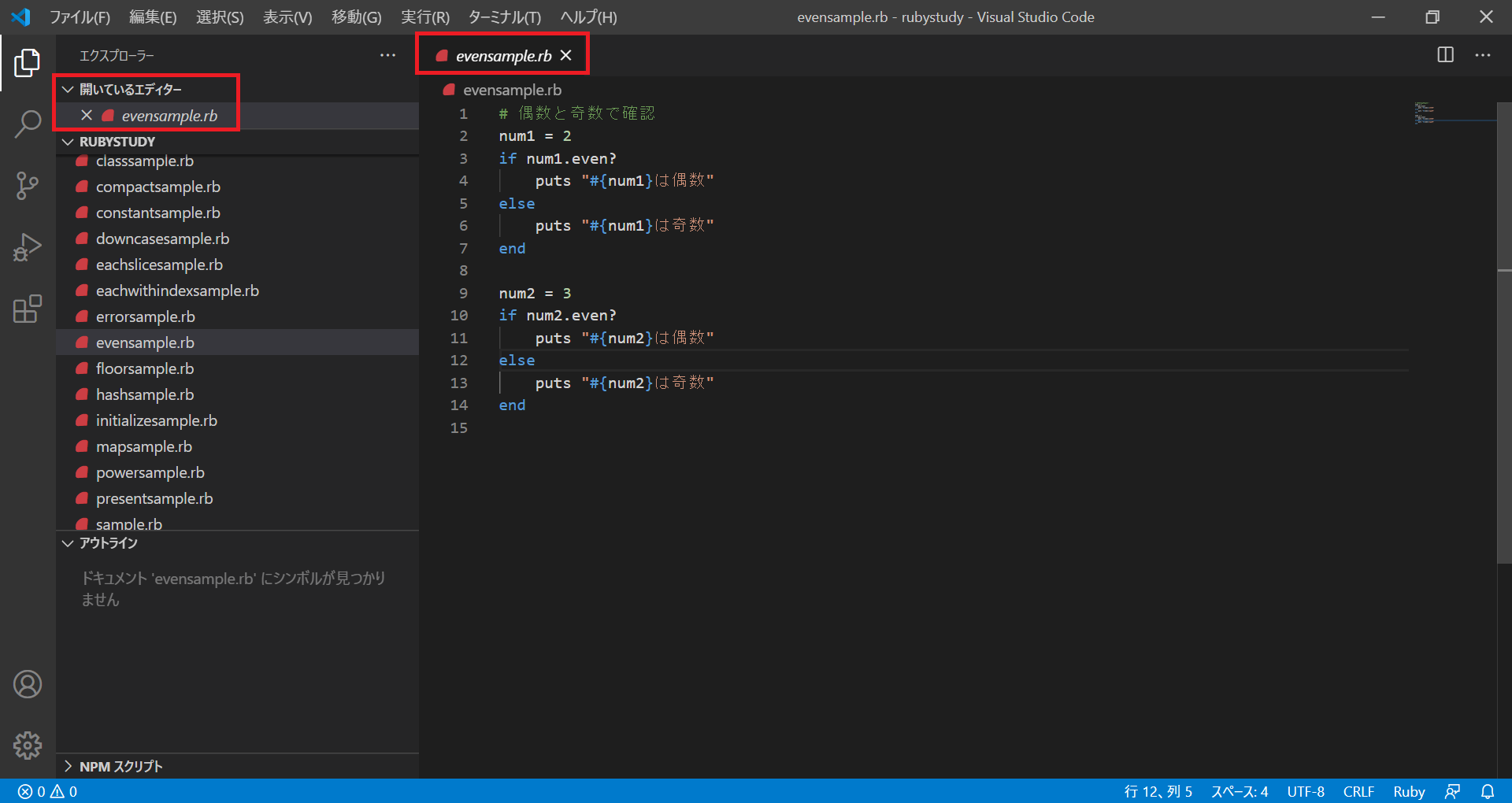This screenshot has height=803, width=1512.
Task: Open the notifications bell in status bar
Action: pos(1487,791)
